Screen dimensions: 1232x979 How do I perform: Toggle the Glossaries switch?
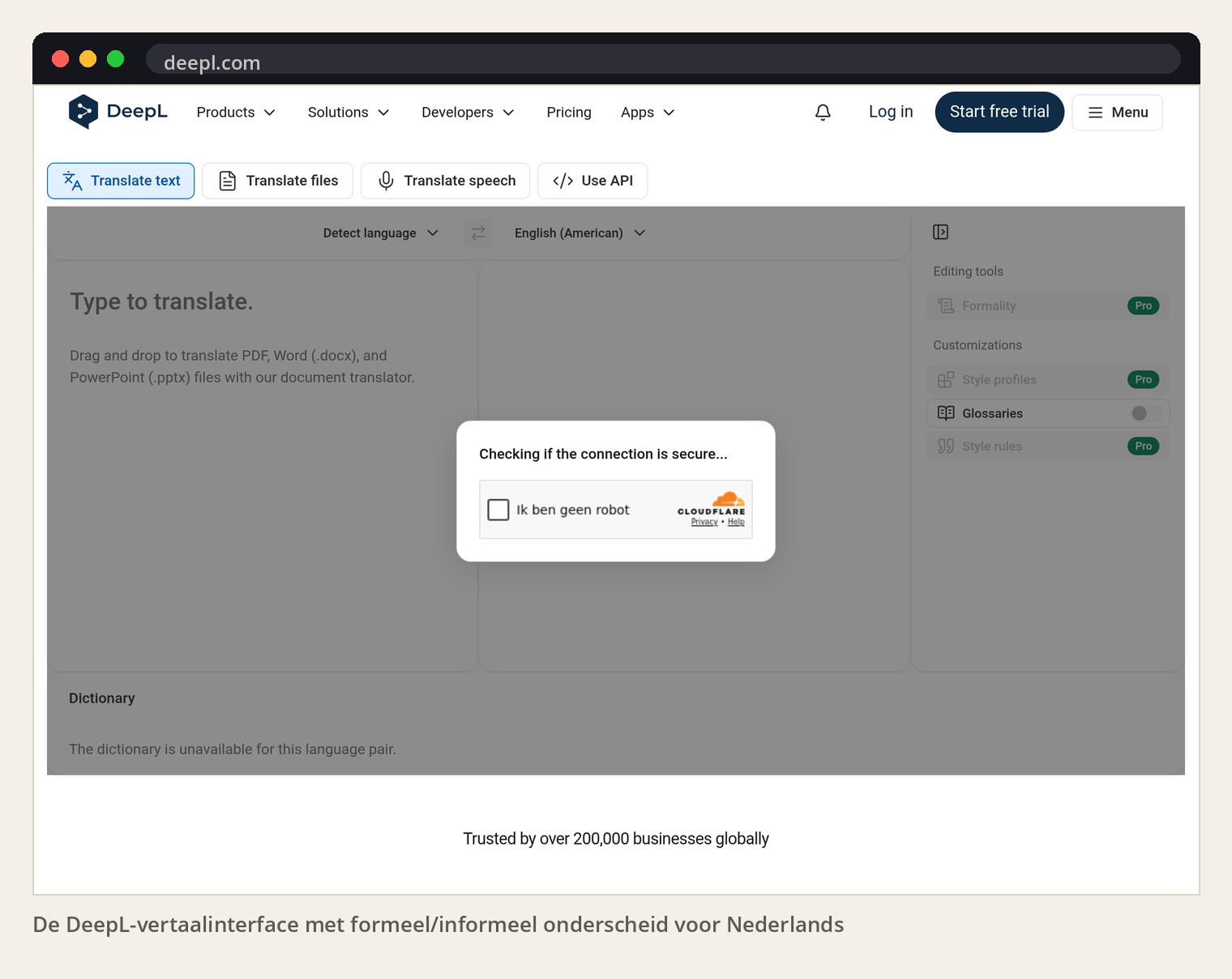1145,413
